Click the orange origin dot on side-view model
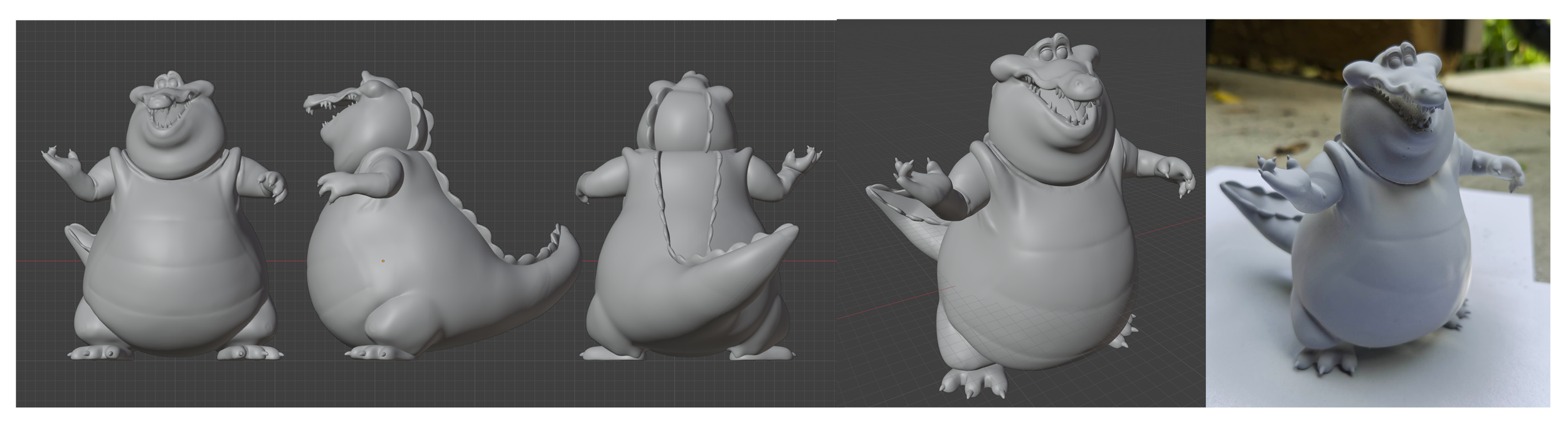This screenshot has height=424, width=1568. pos(383,261)
